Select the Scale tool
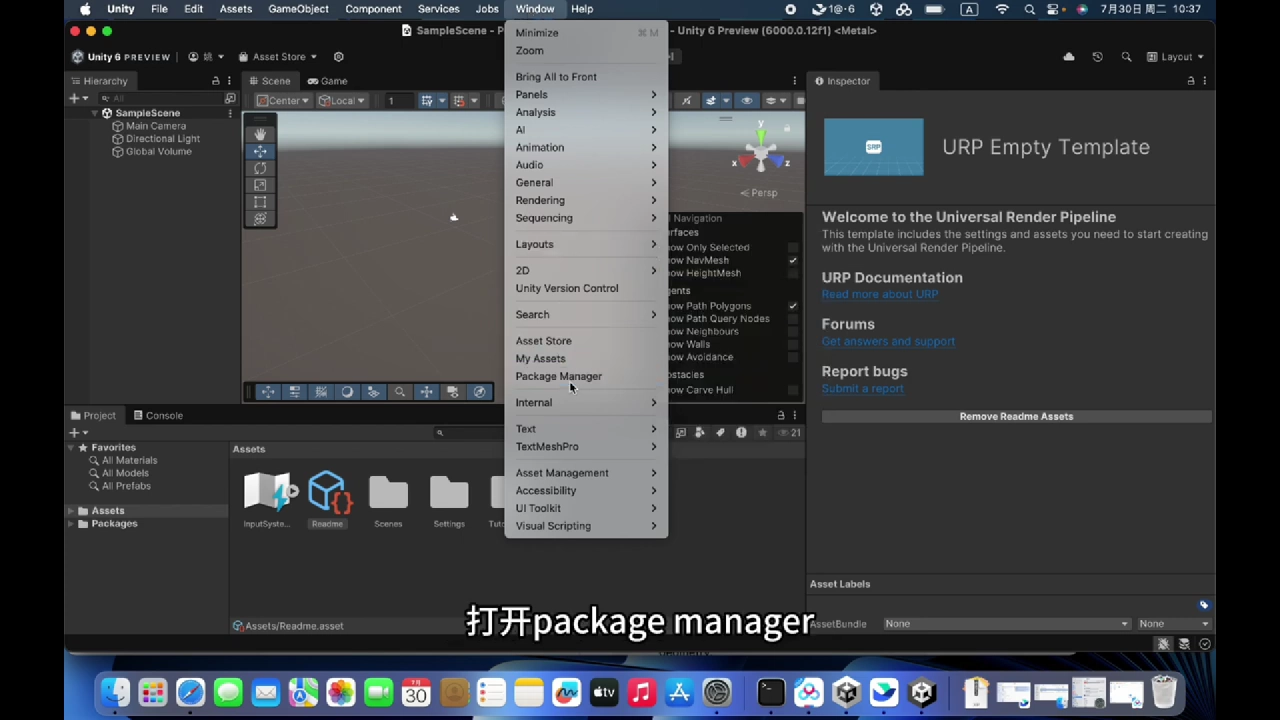 260,185
